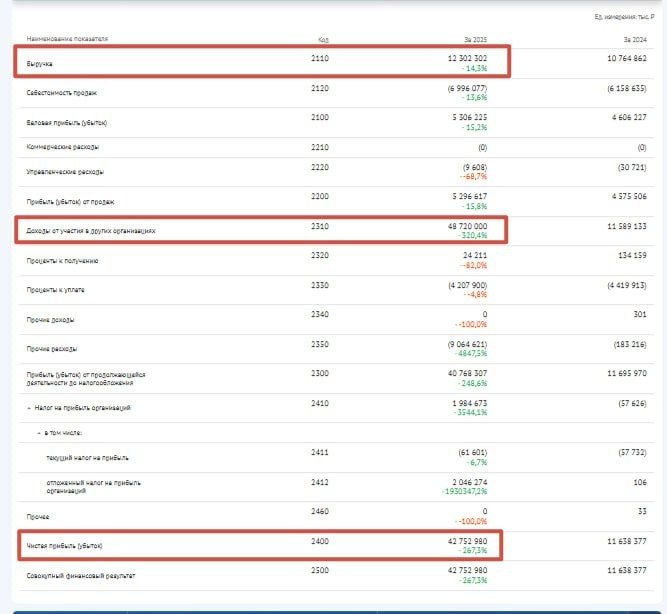Image resolution: width=667 pixels, height=614 pixels.
Task: Click other expenses value (9 064 621)
Action: (x=467, y=344)
